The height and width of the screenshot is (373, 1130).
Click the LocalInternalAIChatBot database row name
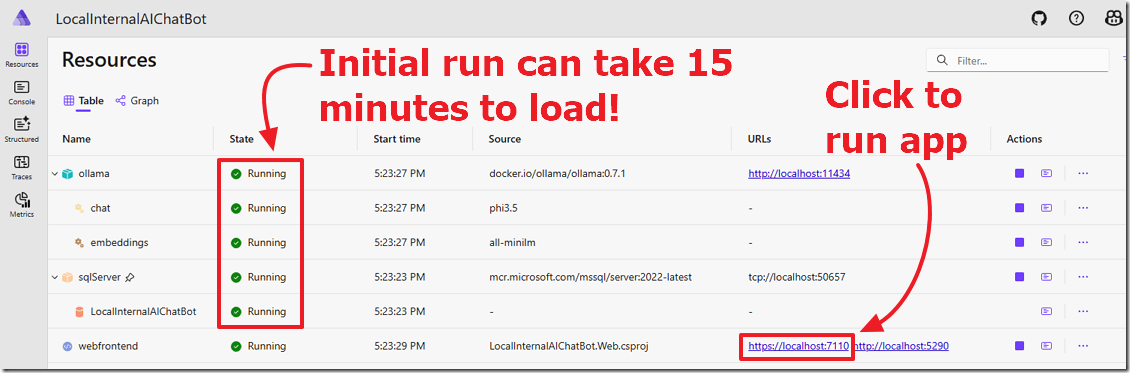click(143, 312)
